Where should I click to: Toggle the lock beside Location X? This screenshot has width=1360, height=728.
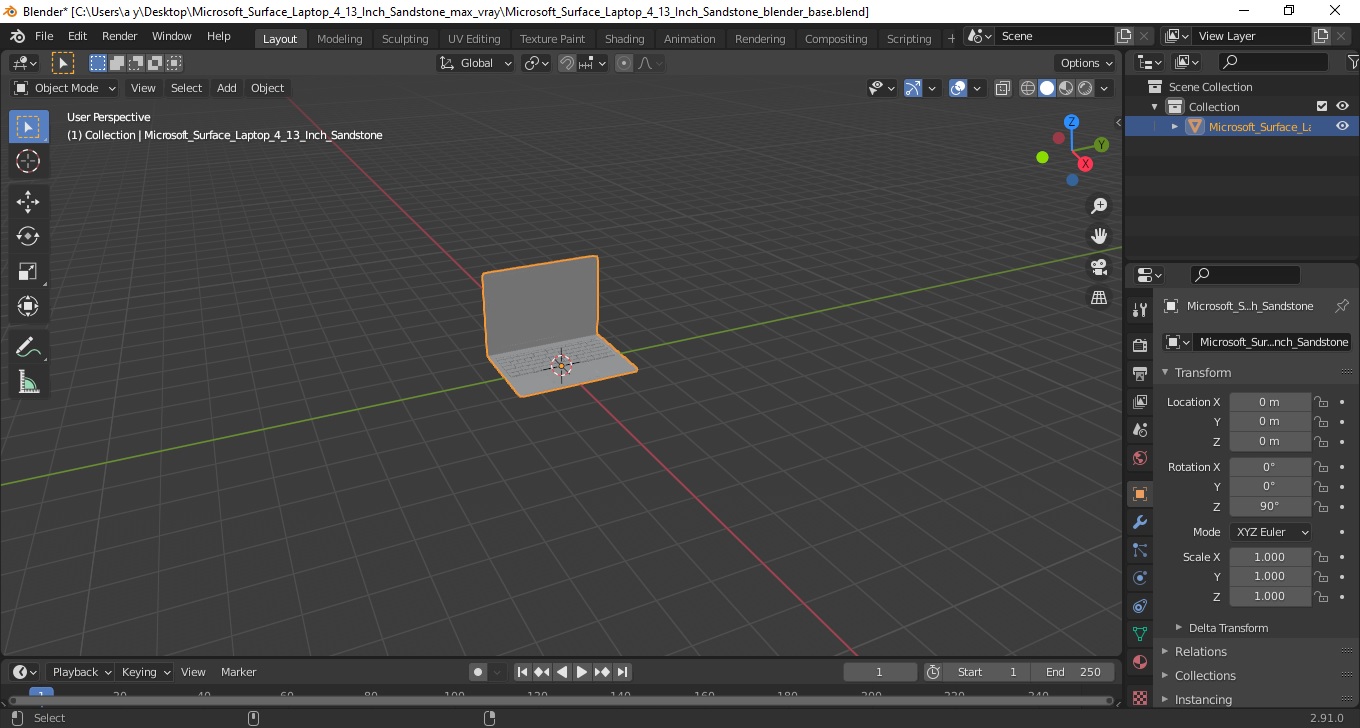tap(1321, 402)
